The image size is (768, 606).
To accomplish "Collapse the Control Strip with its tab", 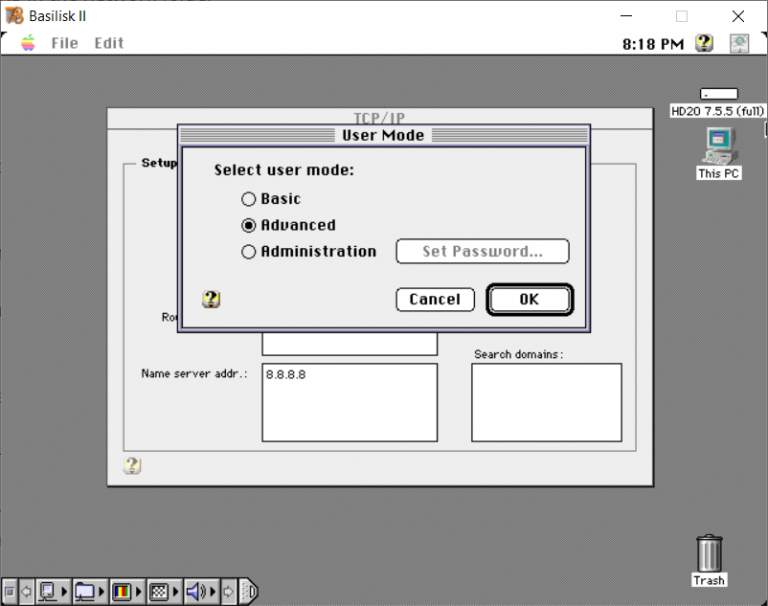I will coord(248,592).
